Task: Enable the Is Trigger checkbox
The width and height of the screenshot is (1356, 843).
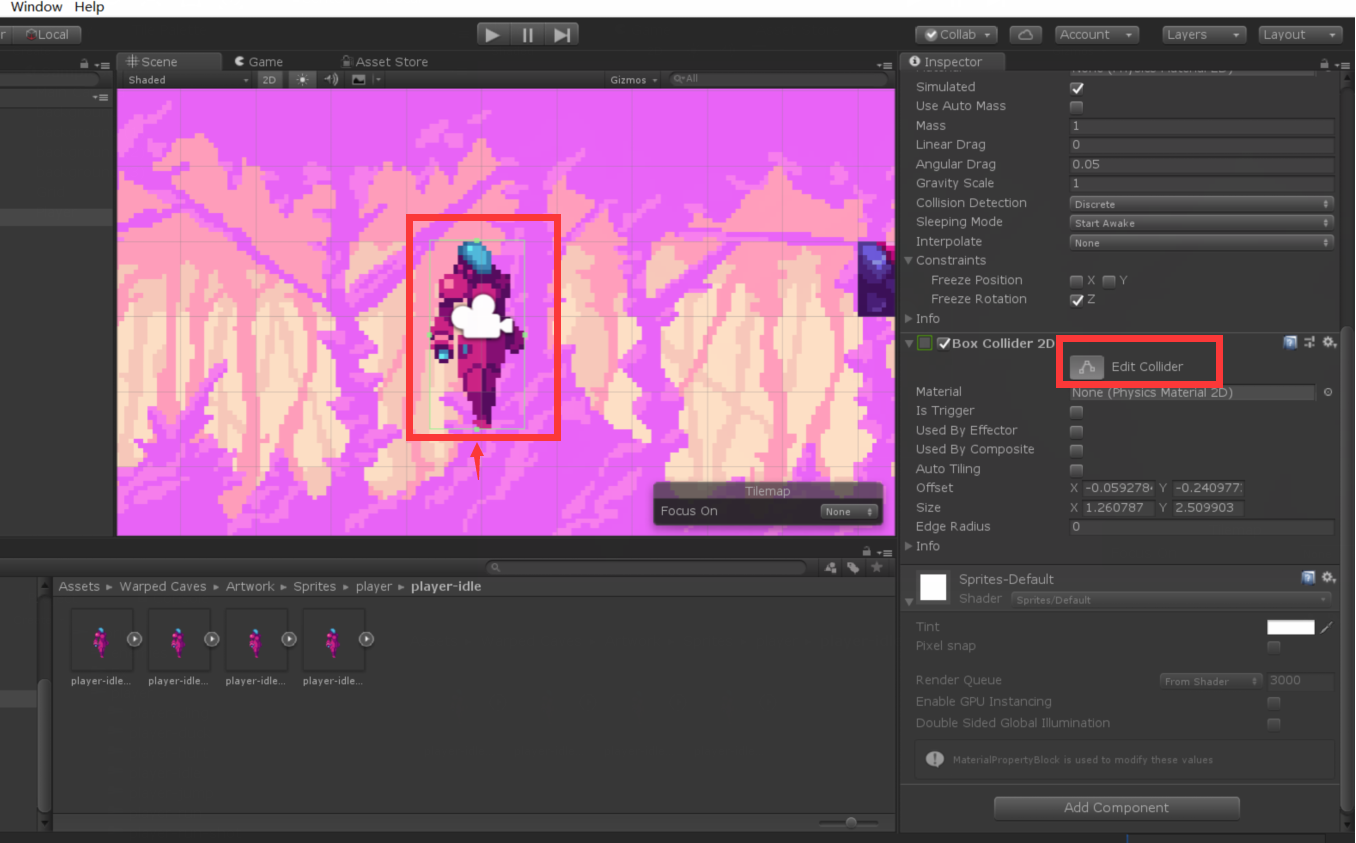Action: tap(1077, 411)
